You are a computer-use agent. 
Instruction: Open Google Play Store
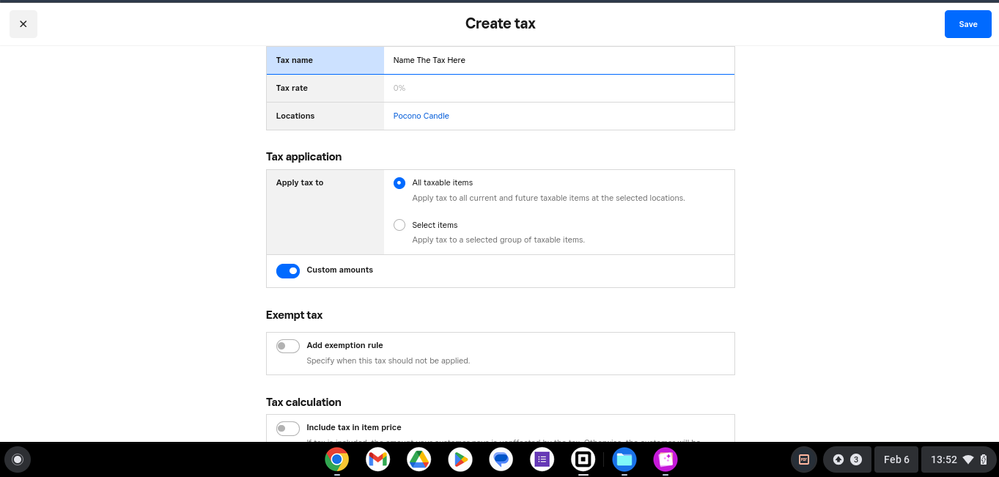click(460, 459)
